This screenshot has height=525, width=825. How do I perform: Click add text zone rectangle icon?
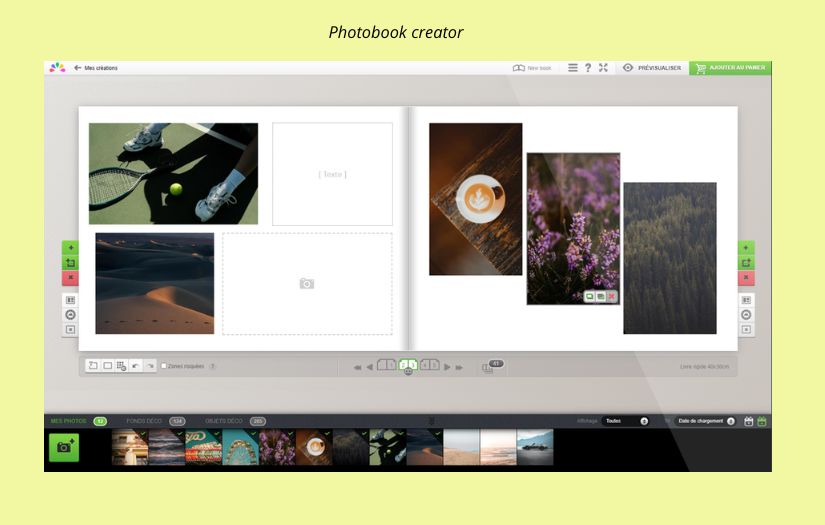point(107,366)
